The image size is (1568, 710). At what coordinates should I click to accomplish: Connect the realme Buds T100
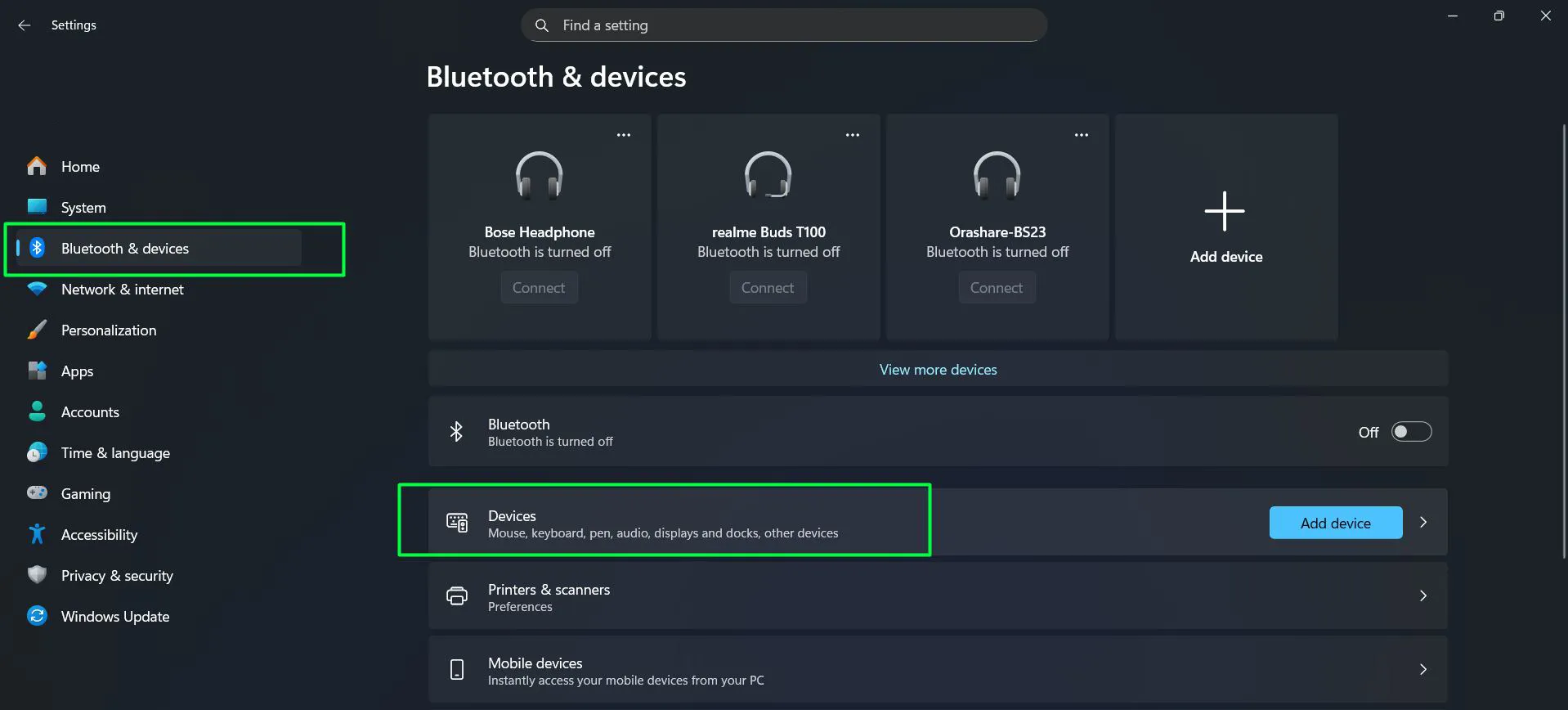point(768,288)
